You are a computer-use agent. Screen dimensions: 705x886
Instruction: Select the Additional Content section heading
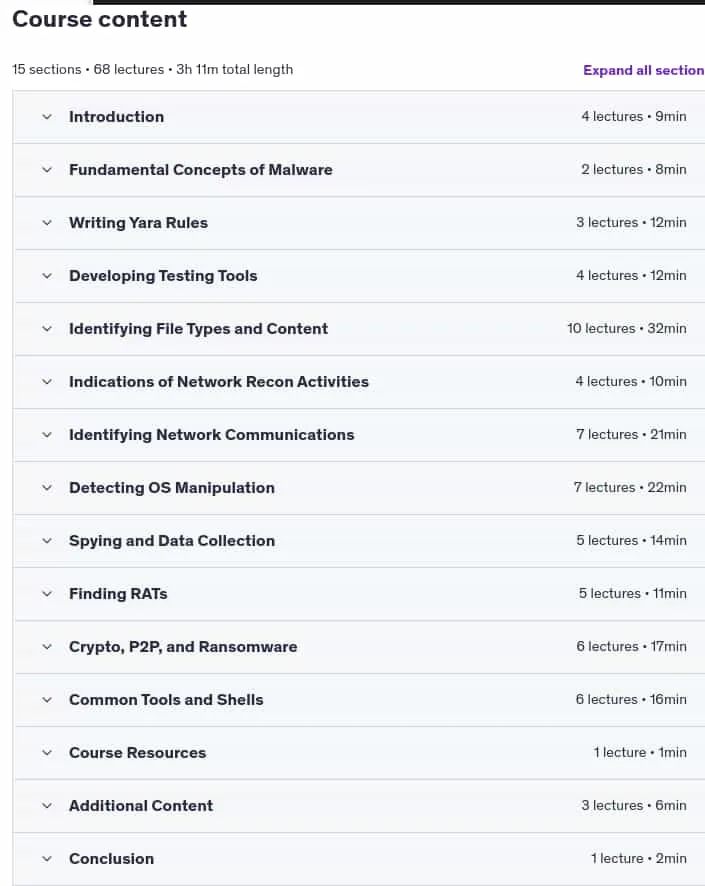click(141, 806)
